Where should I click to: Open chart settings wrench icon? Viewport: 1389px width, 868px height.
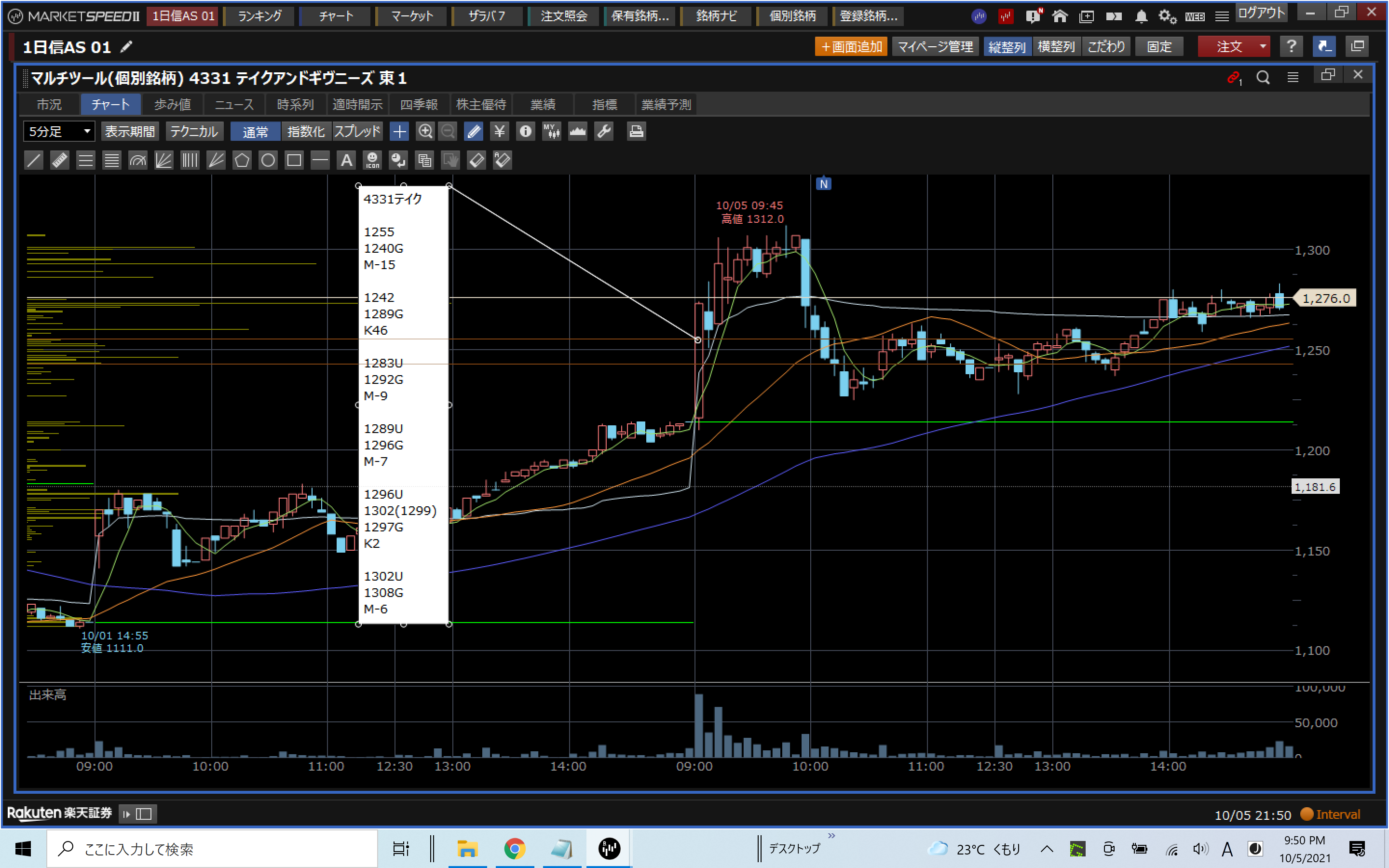[x=604, y=132]
